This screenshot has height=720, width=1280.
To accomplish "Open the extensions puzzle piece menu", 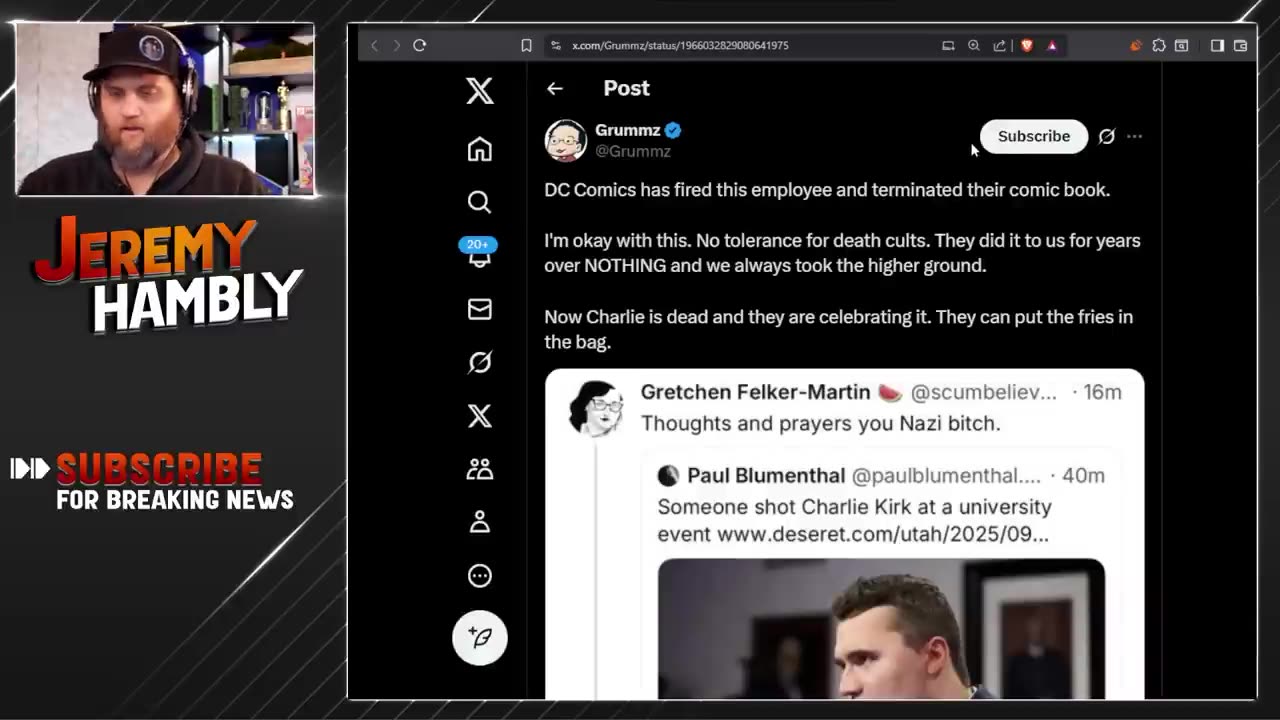I will tap(1159, 45).
